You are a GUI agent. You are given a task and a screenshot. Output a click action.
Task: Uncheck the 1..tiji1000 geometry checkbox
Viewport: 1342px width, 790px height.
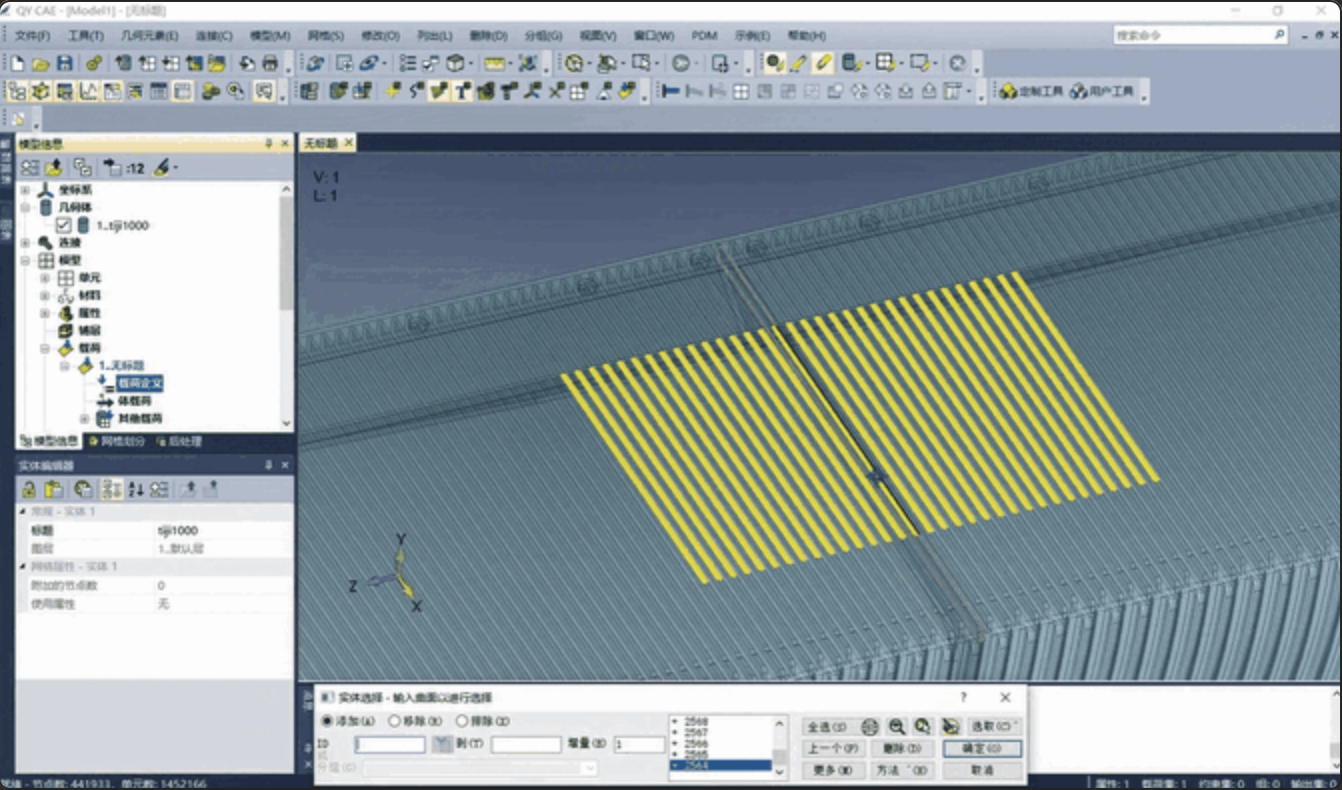click(x=64, y=225)
